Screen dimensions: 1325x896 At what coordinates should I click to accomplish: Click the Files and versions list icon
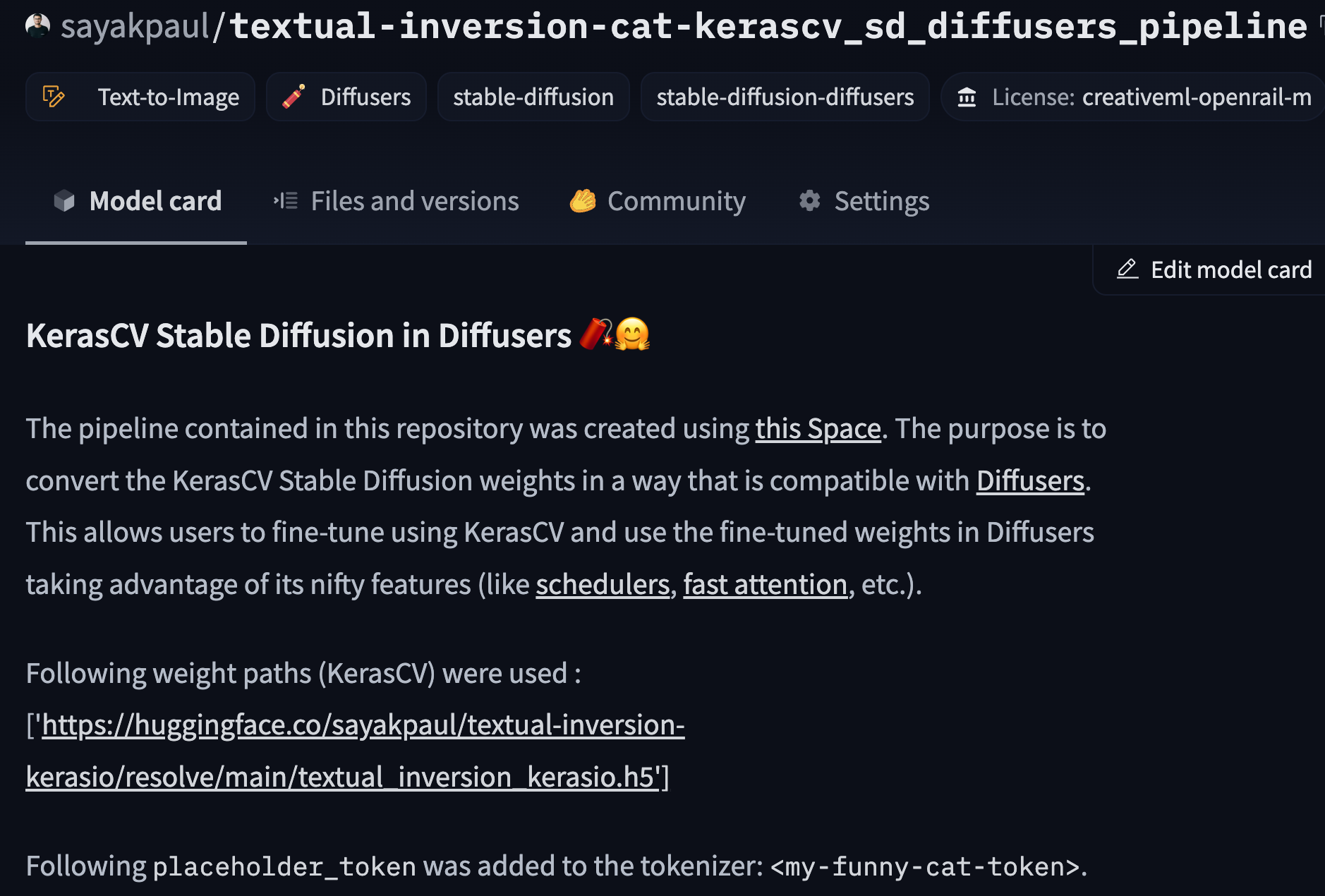(286, 201)
